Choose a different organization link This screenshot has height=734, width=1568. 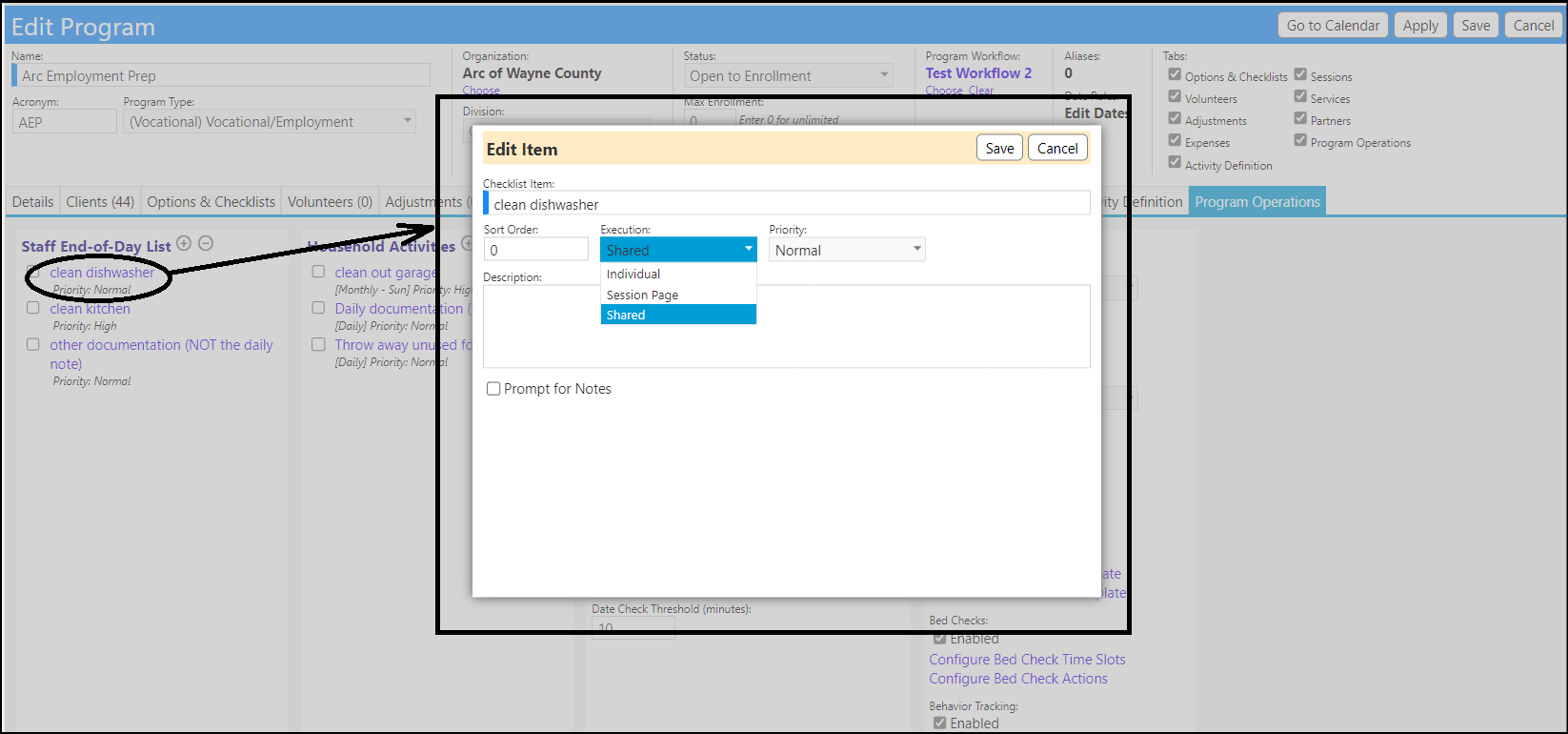click(x=481, y=91)
